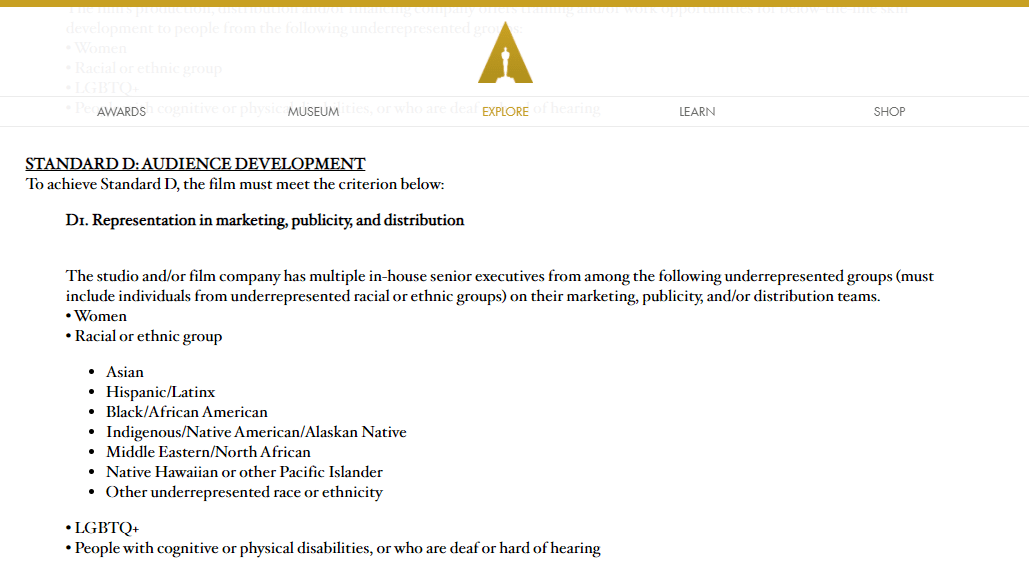
Task: Select the highlighted EXPLORE nav item
Action: tap(505, 112)
